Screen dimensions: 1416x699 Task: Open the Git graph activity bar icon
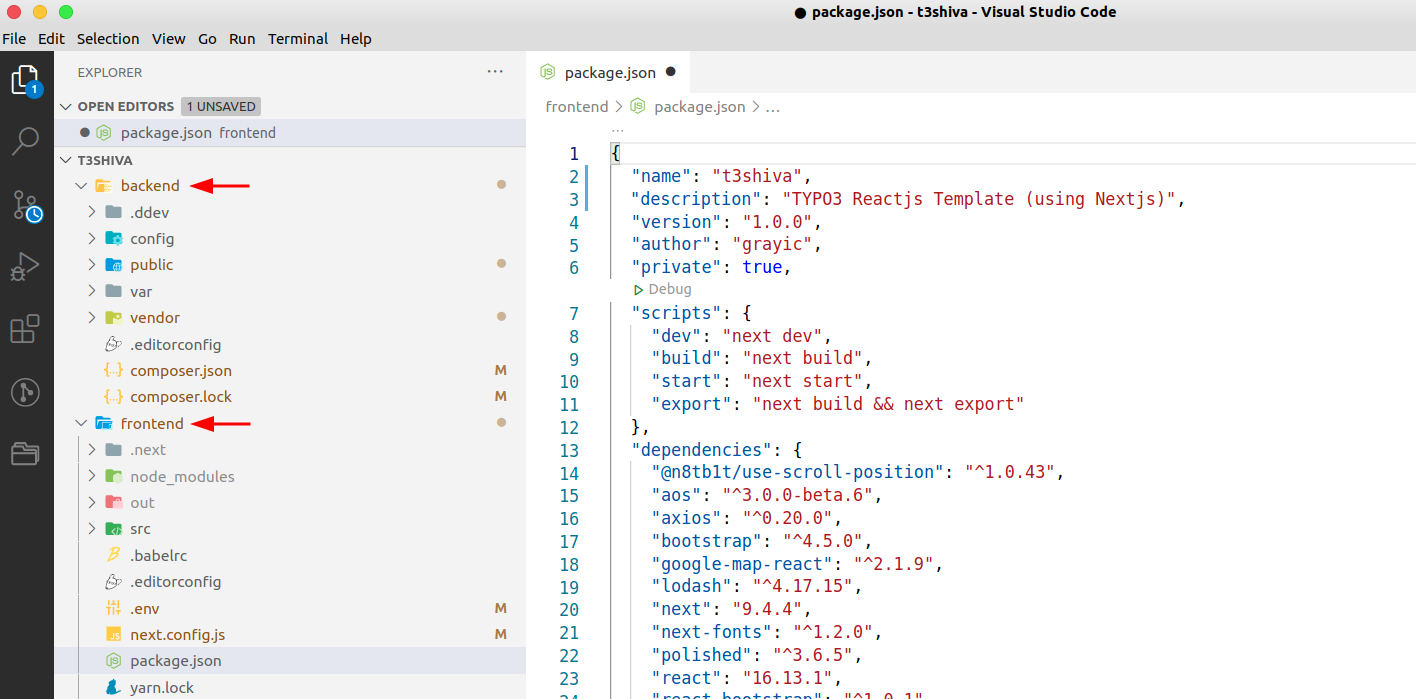(x=25, y=392)
